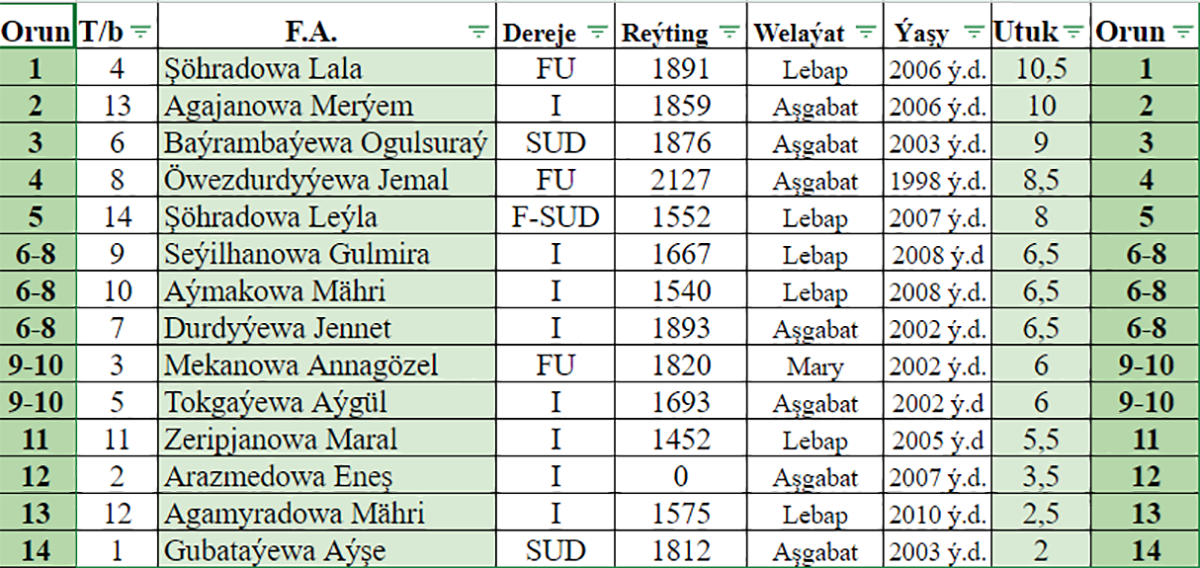Image resolution: width=1200 pixels, height=568 pixels.
Task: Open filter on the rightmost Orun header
Action: pyautogui.click(x=1181, y=33)
